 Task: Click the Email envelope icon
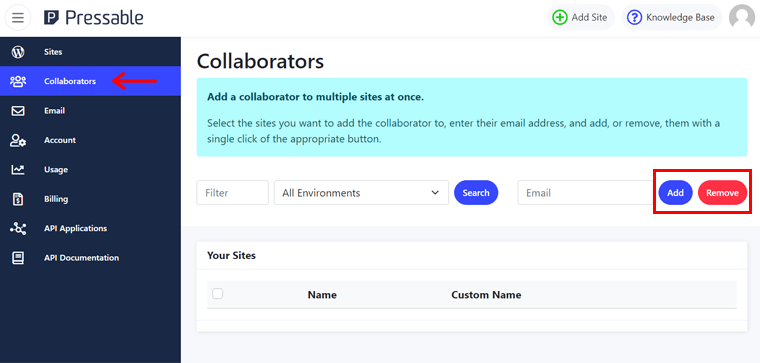pos(18,111)
